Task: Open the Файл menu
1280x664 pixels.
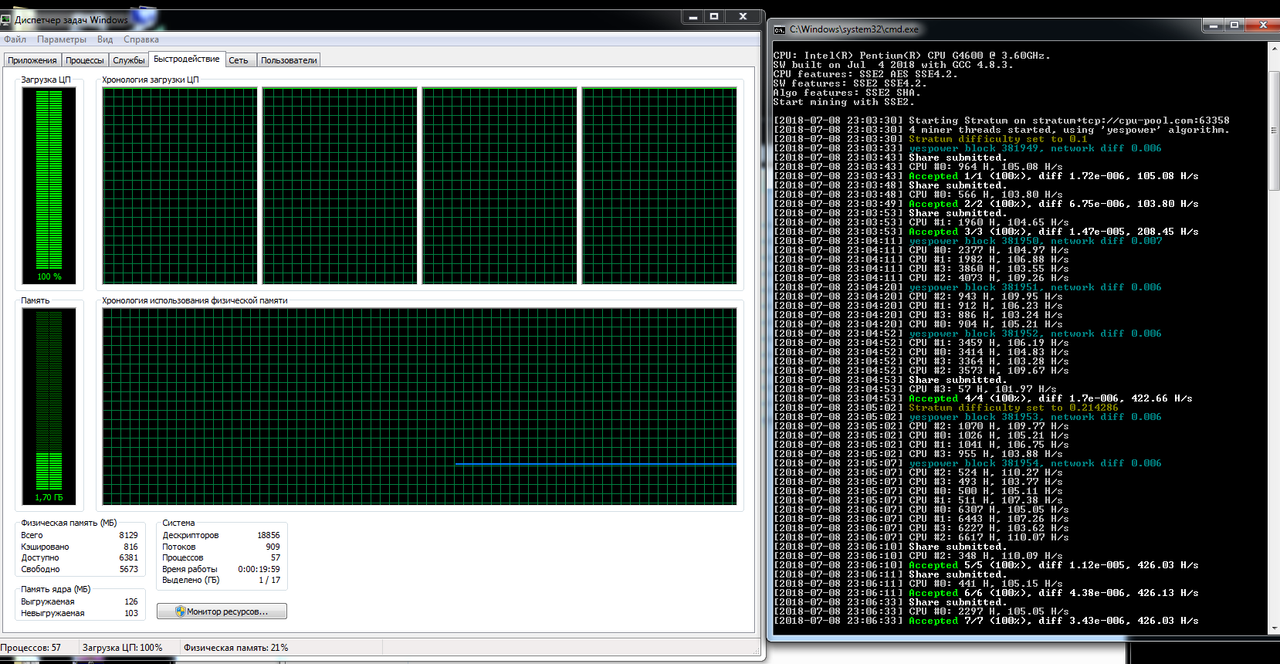Action: [x=15, y=39]
